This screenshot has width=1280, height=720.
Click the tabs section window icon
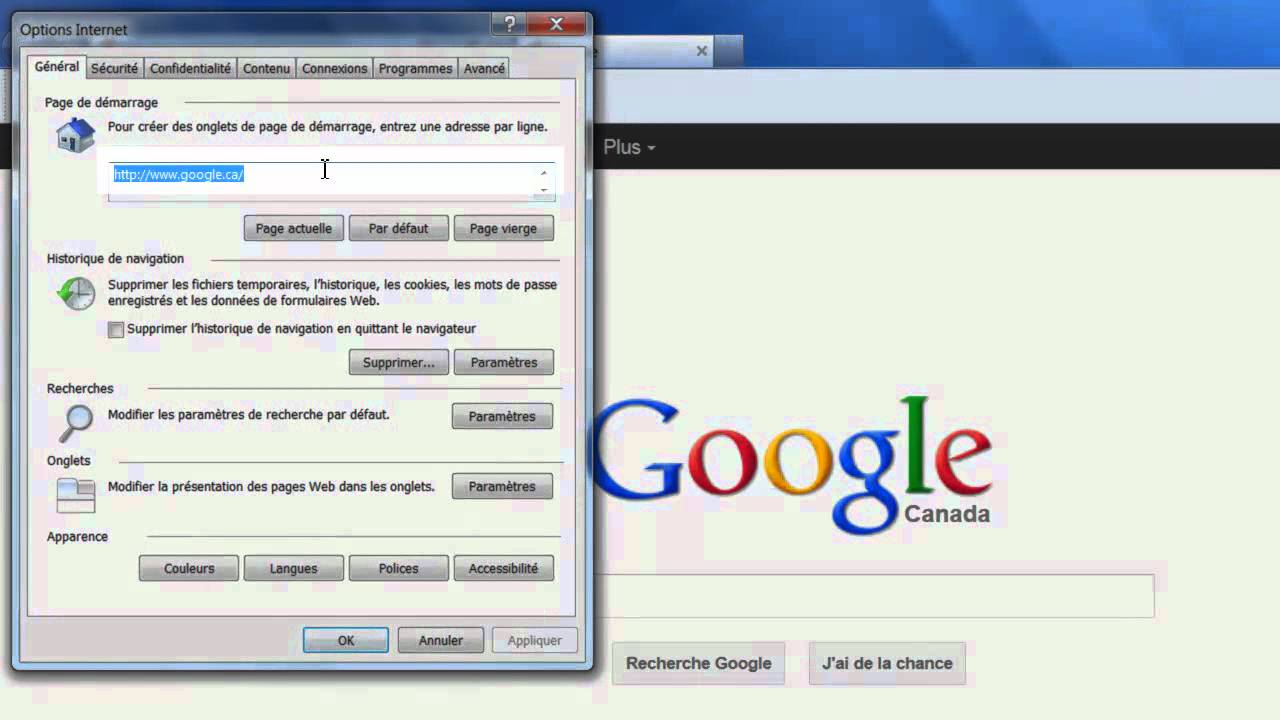[76, 495]
